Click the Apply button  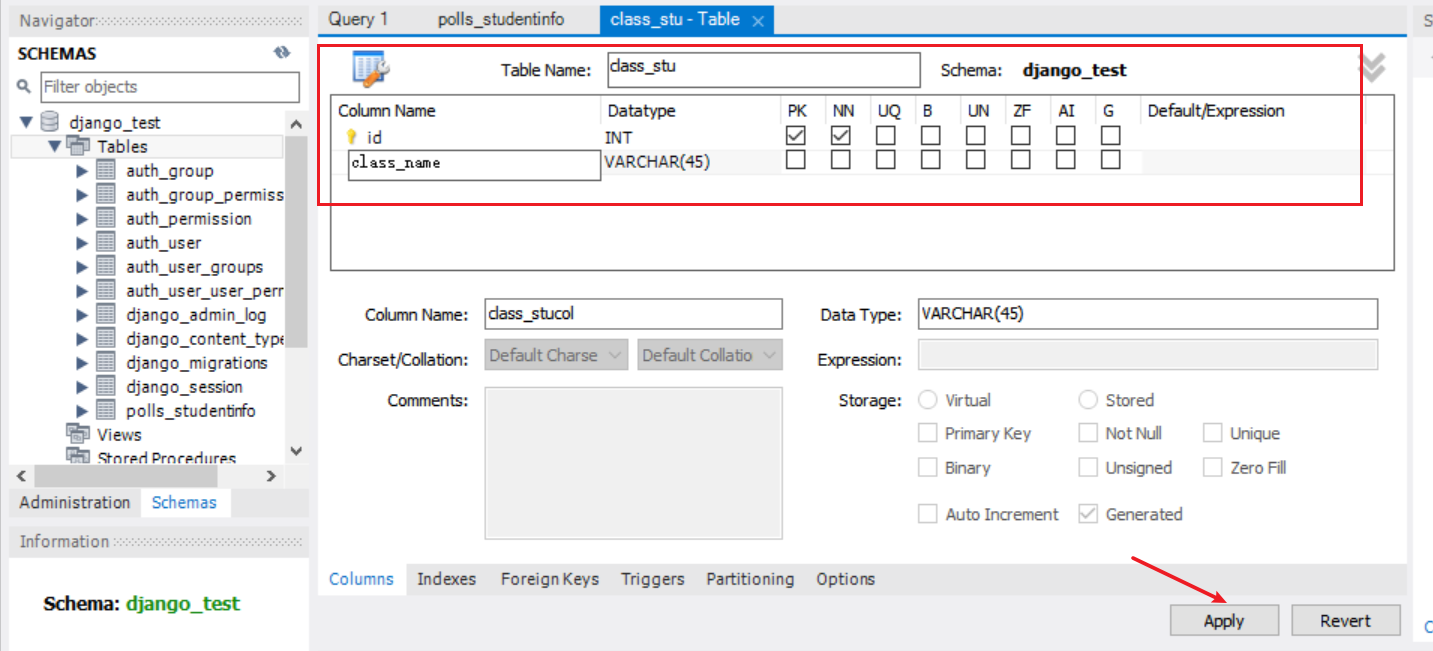(1224, 620)
